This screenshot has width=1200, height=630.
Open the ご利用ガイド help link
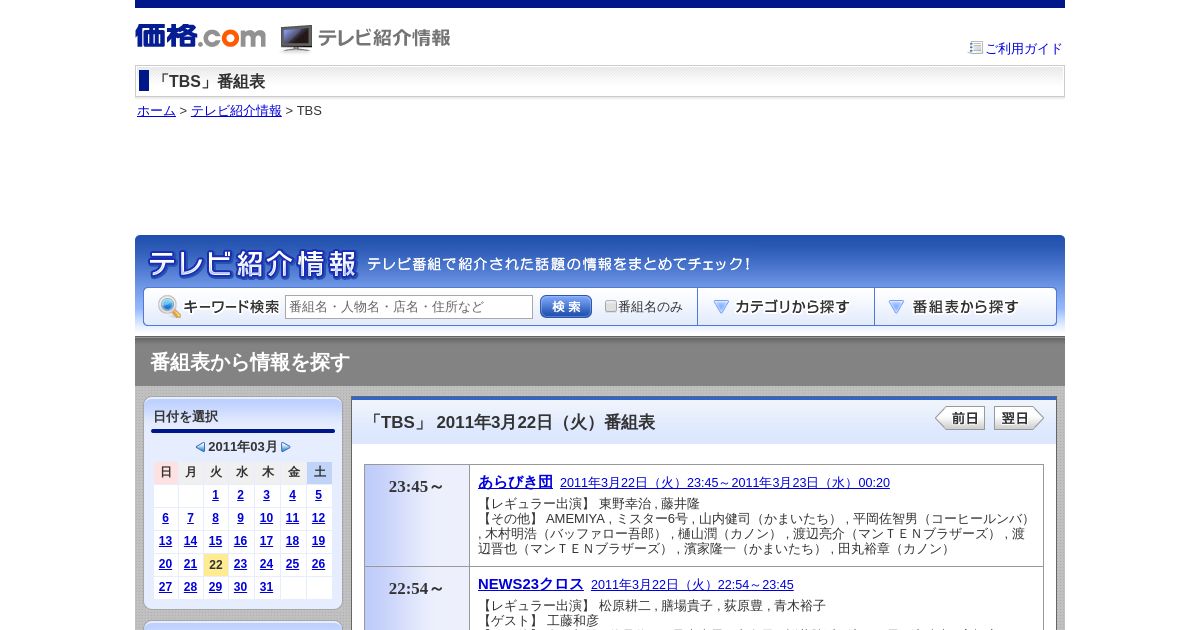click(x=1023, y=48)
